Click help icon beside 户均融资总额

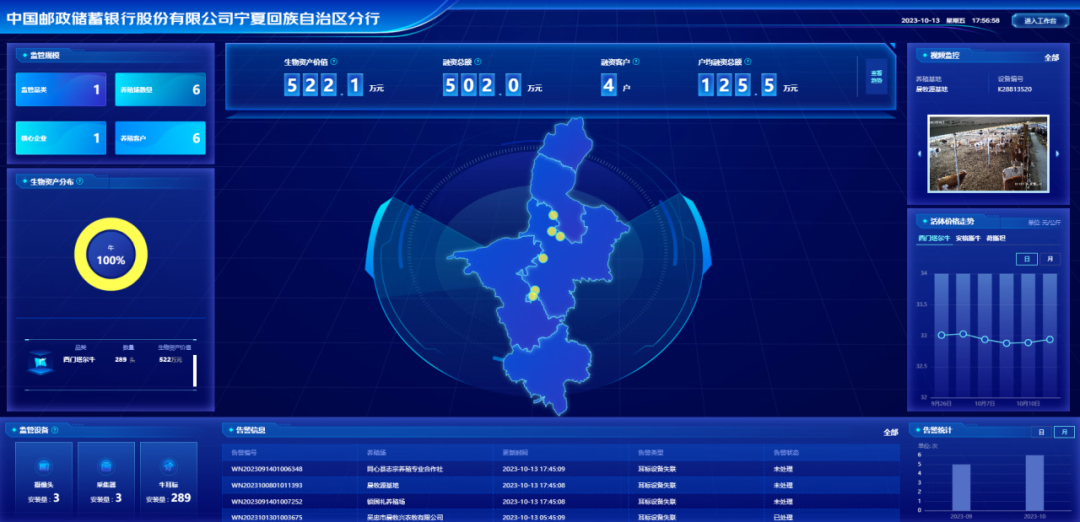pos(748,61)
